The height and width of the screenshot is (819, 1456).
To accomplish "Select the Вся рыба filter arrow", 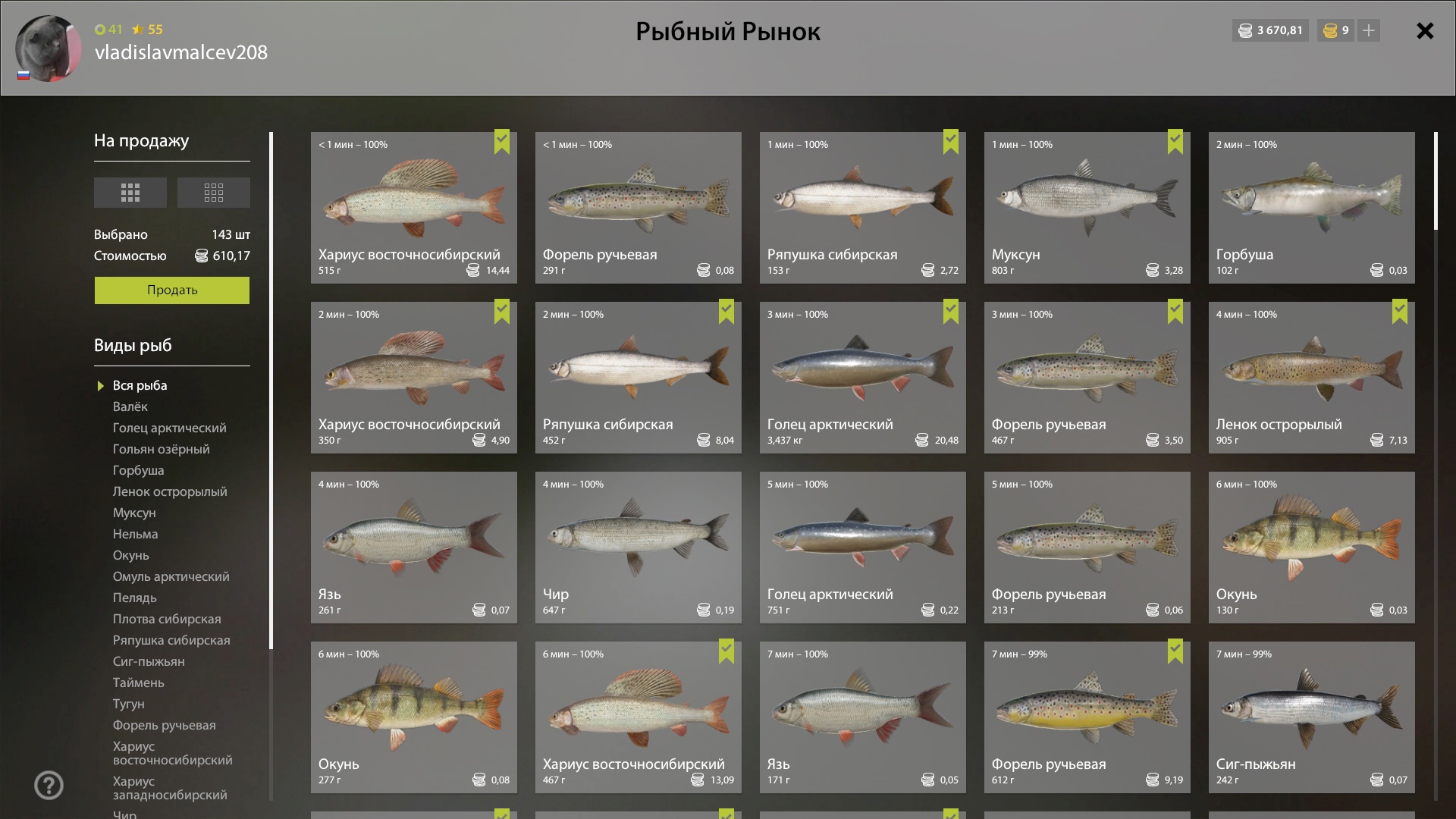I will point(101,386).
